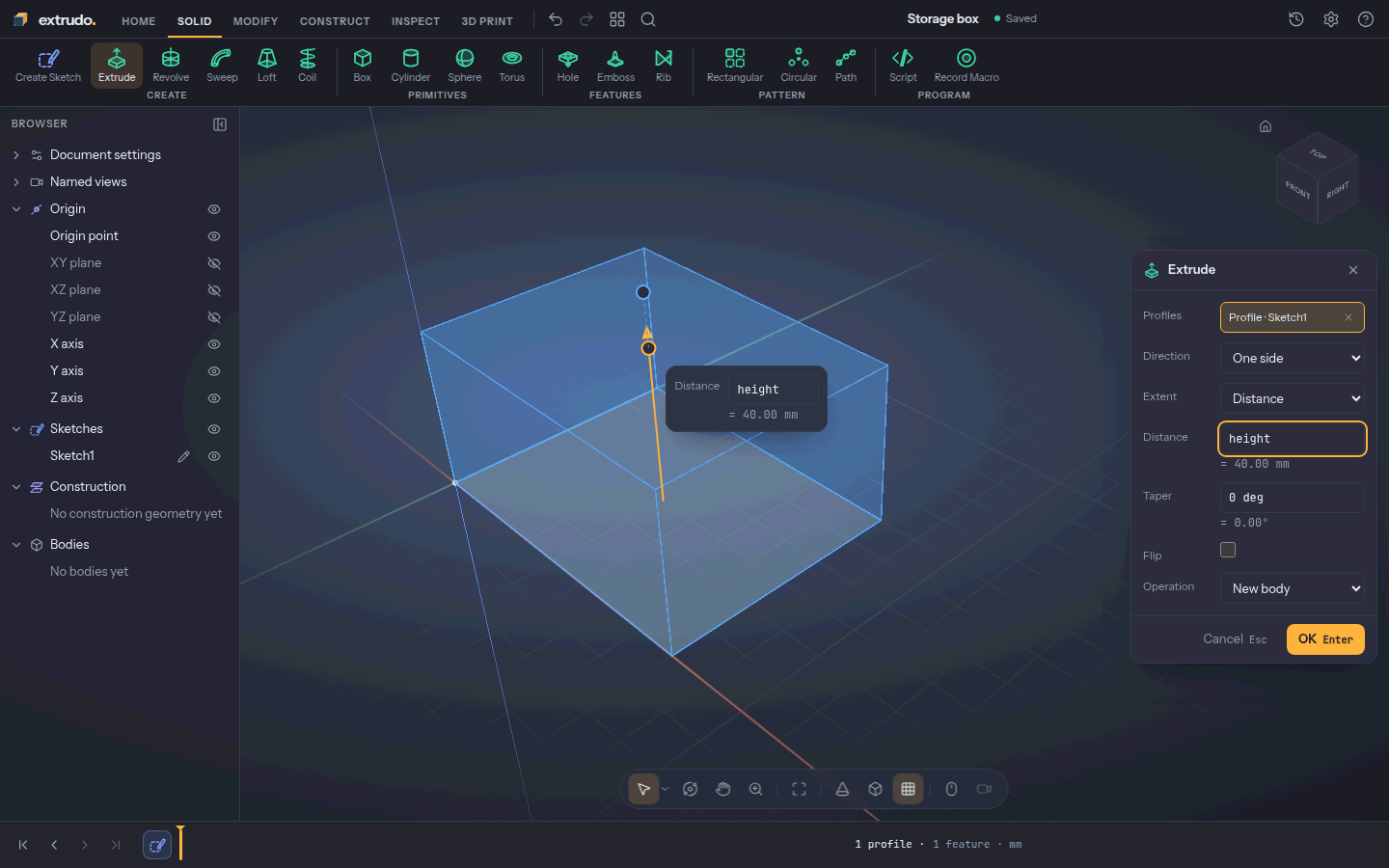Toggle Sketch1 visibility

click(214, 456)
